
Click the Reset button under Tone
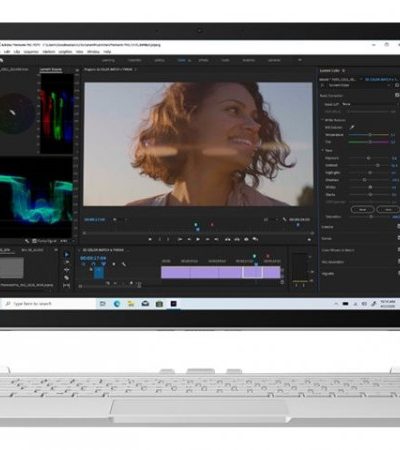click(362, 209)
